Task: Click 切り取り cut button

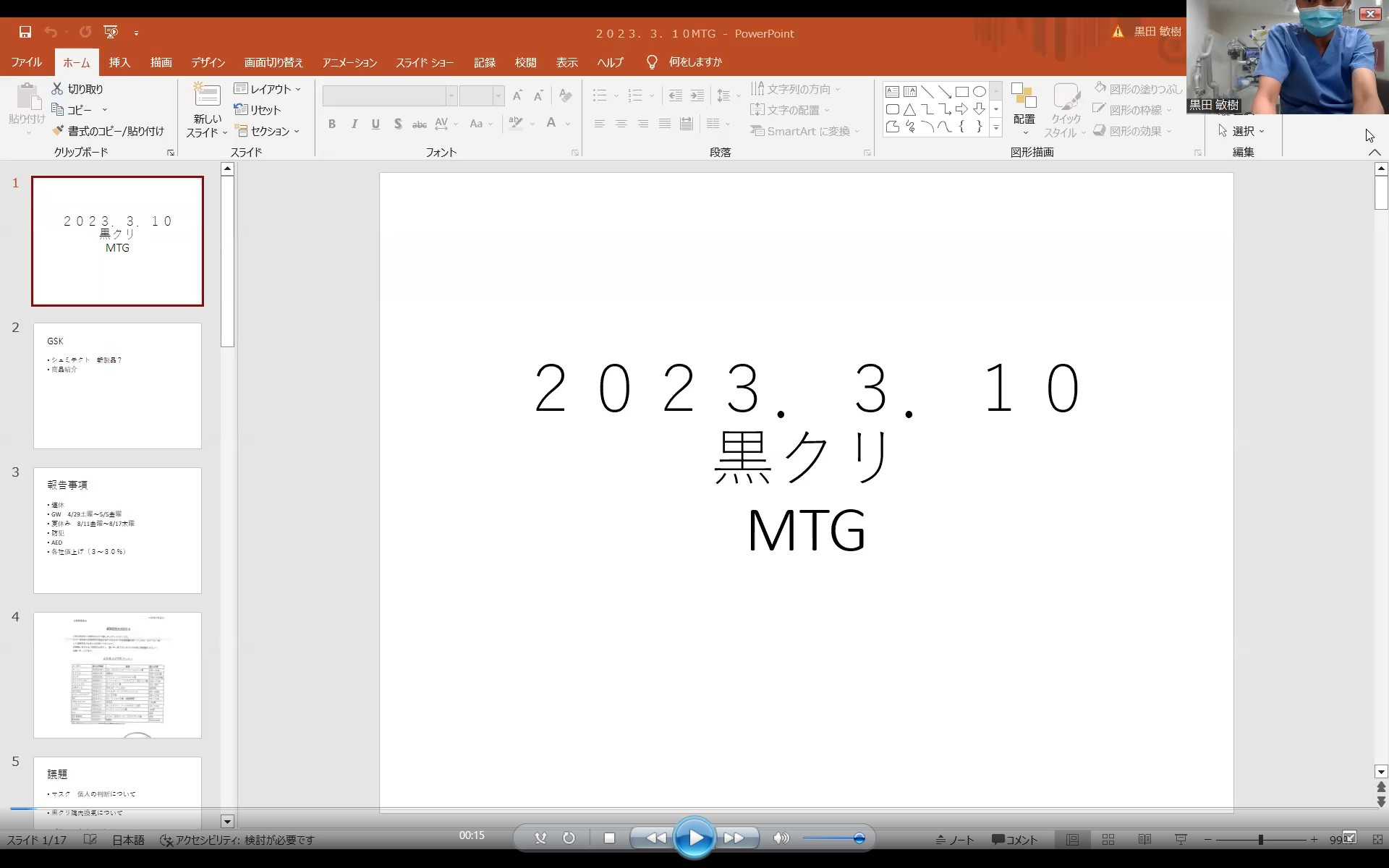Action: tap(77, 89)
